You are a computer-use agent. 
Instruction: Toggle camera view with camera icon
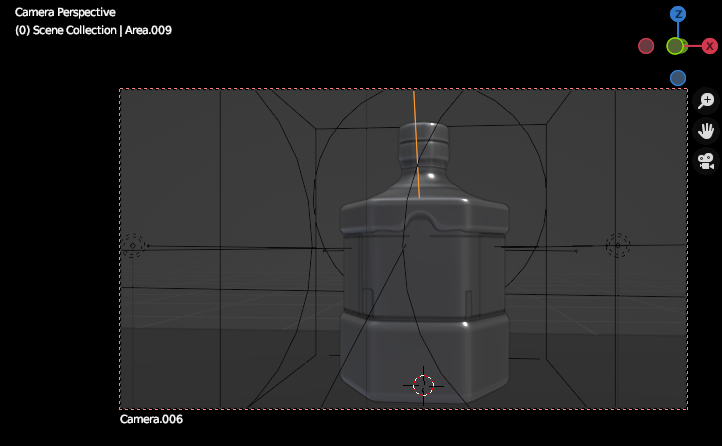pos(705,162)
